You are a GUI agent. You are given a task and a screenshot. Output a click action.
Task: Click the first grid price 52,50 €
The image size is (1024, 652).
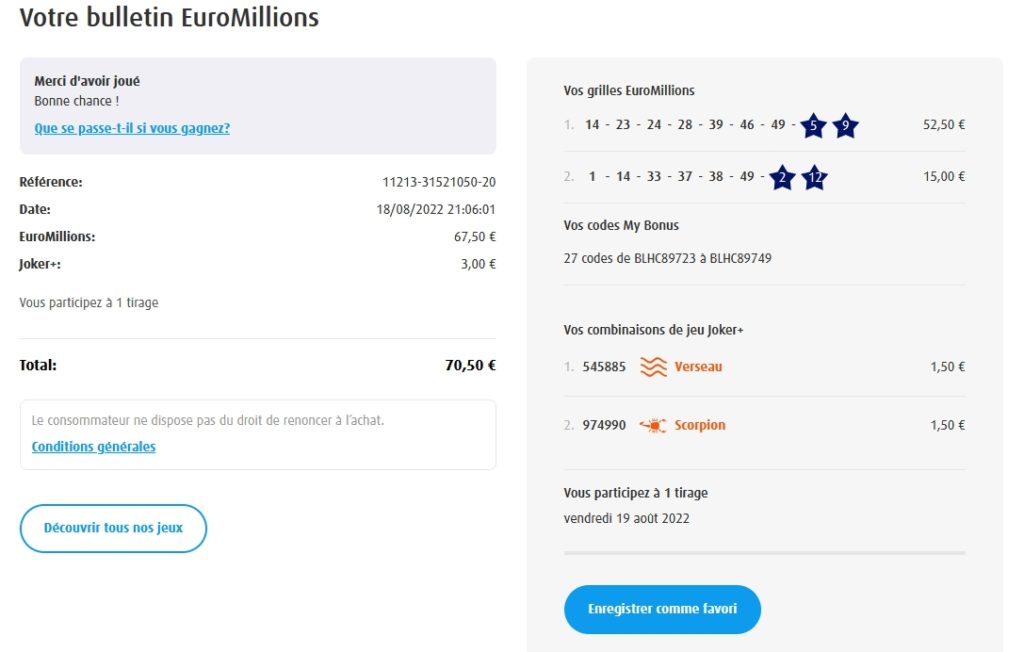[943, 125]
